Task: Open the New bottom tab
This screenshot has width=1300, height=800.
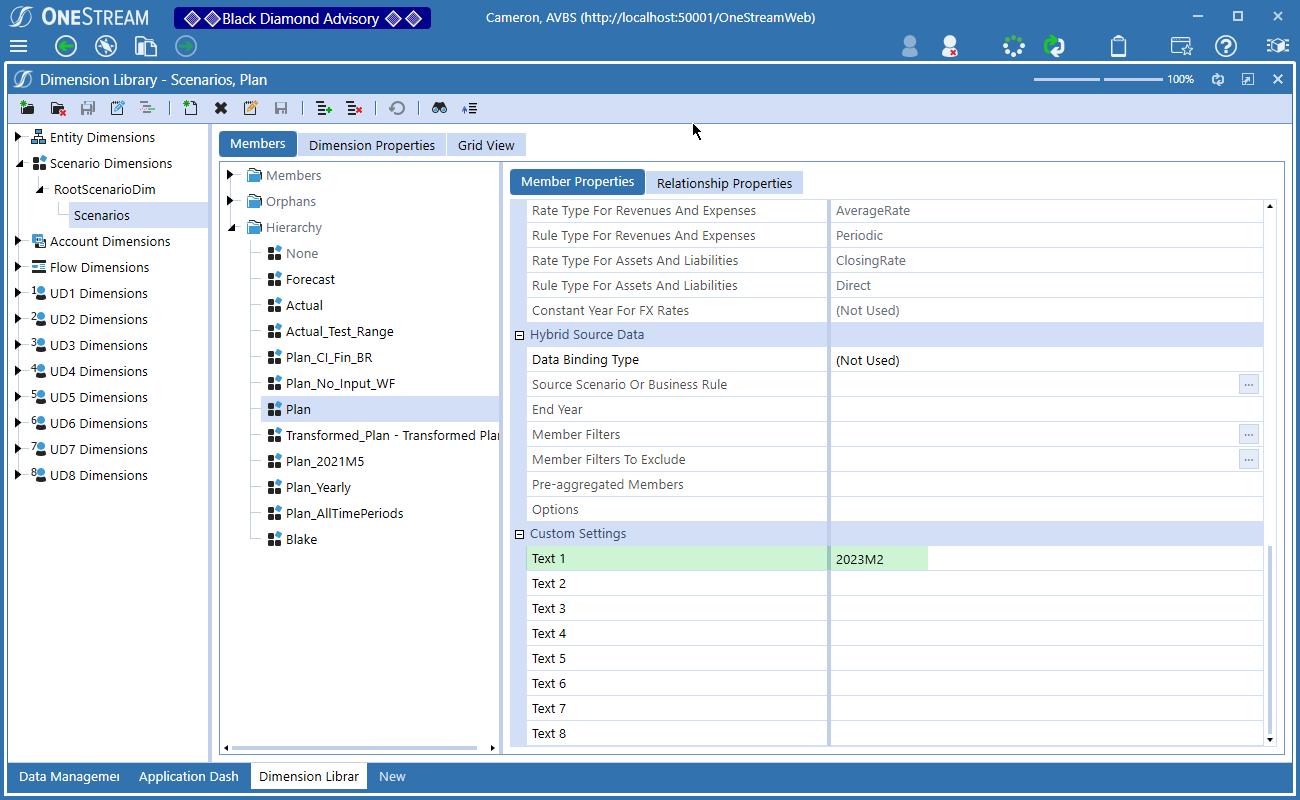Action: [392, 776]
